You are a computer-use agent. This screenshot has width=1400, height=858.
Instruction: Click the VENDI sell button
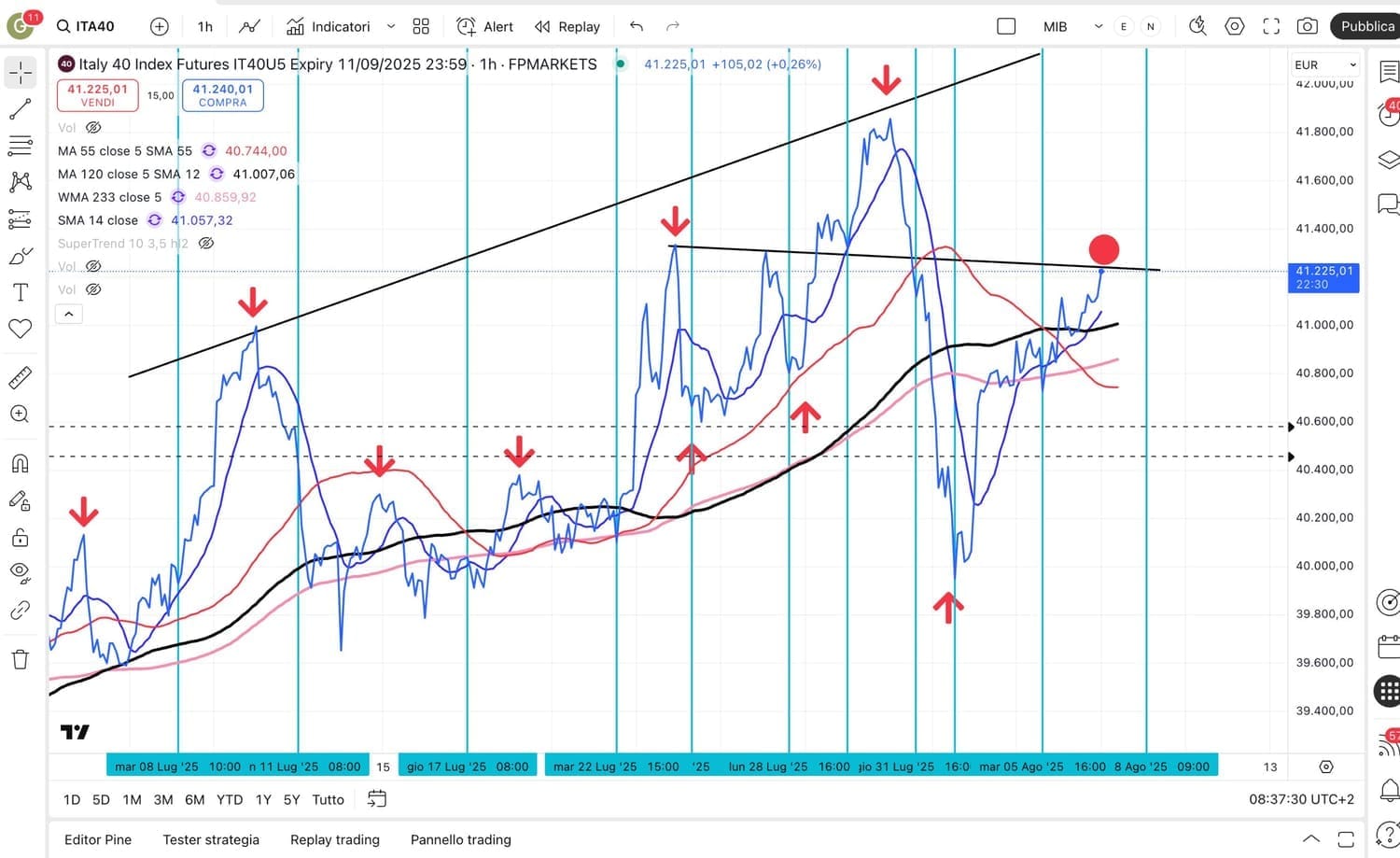[x=97, y=95]
